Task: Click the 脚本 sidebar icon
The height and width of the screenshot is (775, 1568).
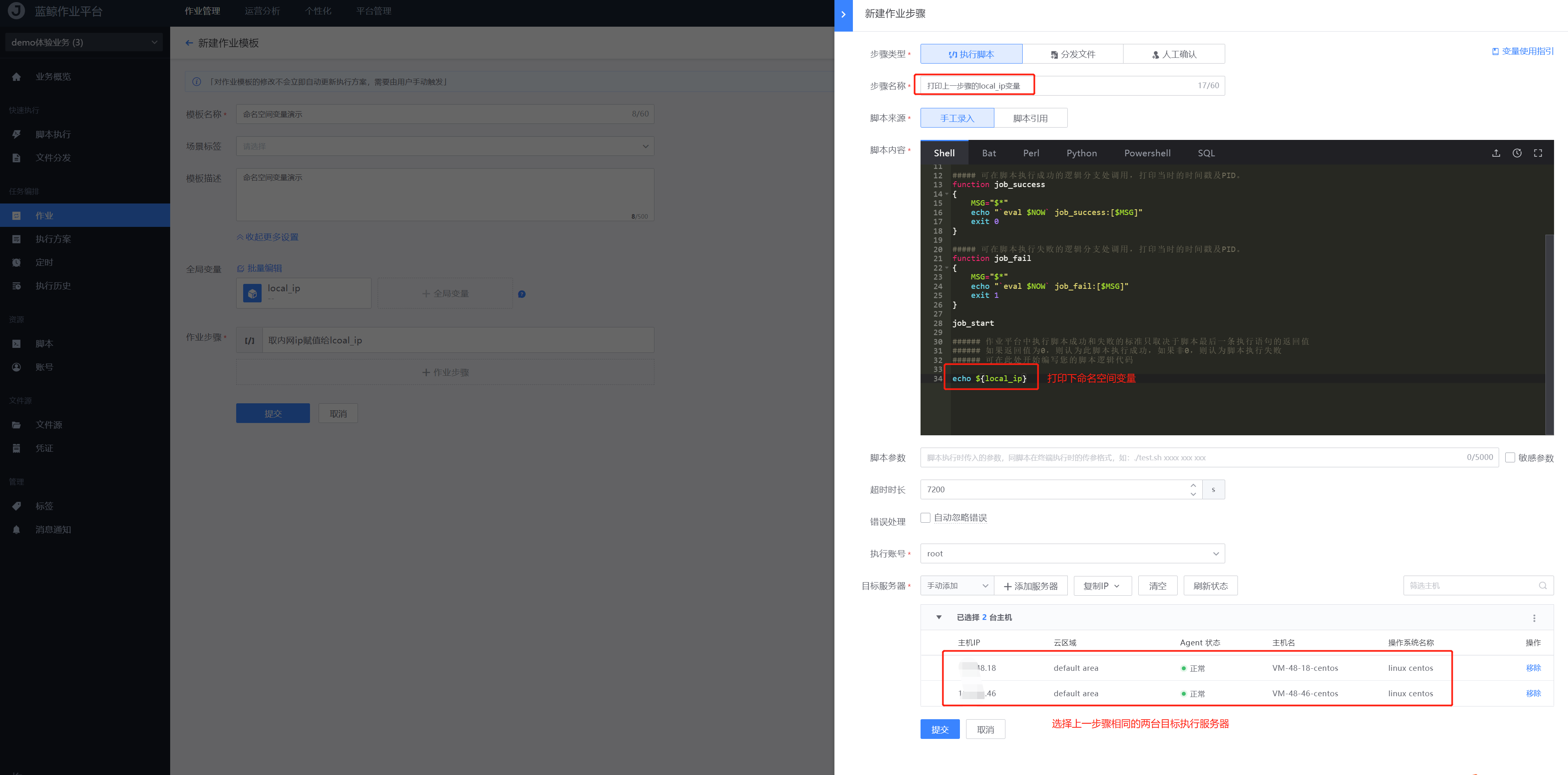Action: [x=16, y=344]
